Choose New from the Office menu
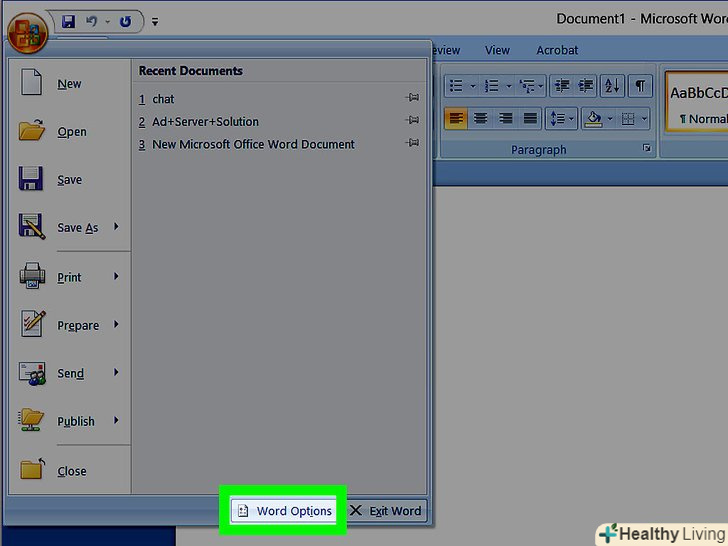The image size is (728, 546). point(70,84)
